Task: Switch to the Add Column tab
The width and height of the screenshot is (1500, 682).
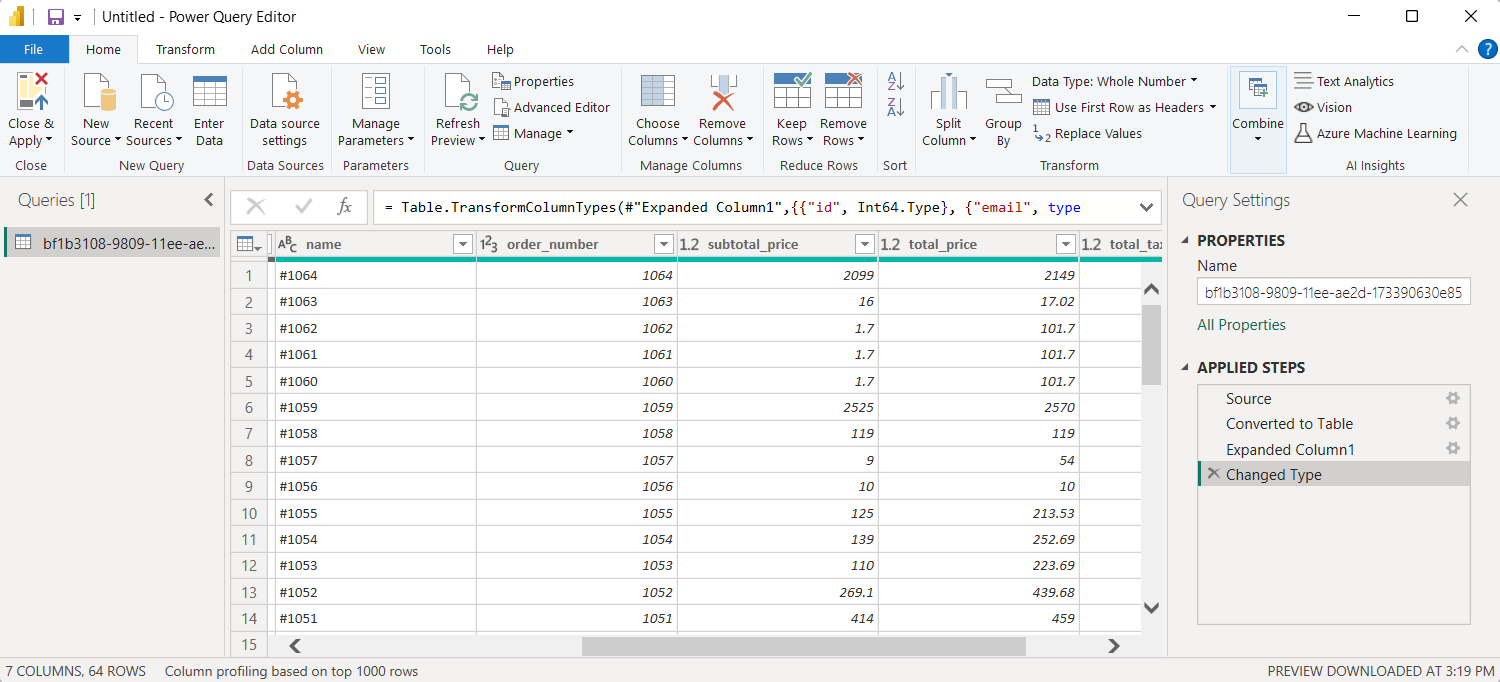Action: pos(287,49)
